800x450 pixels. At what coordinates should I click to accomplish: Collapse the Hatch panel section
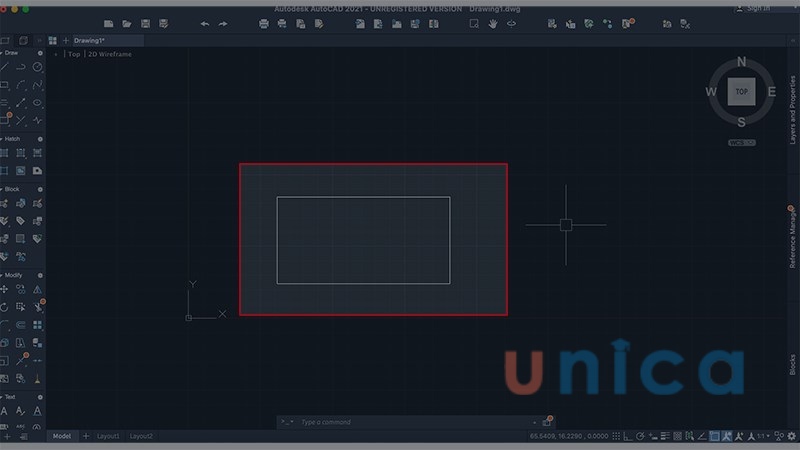pyautogui.click(x=2, y=139)
